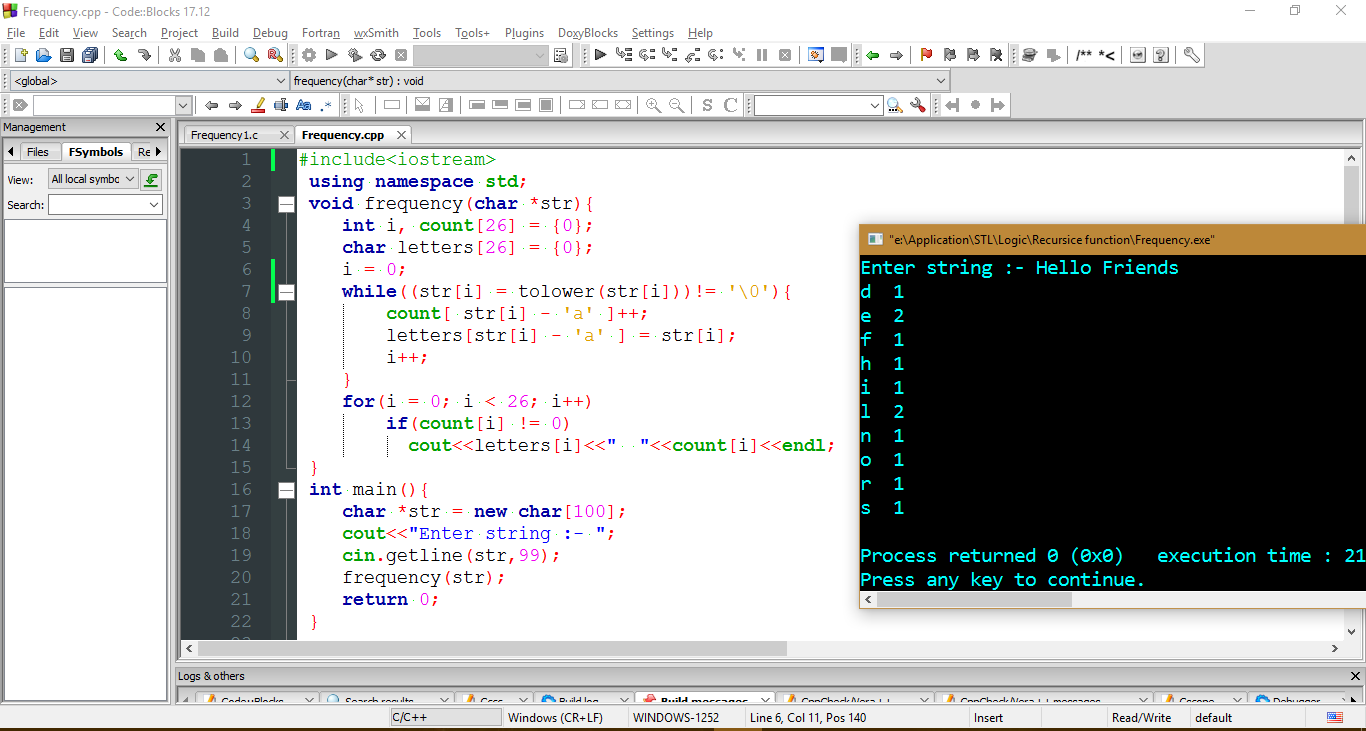Collapse the while loop fold marker
1366x731 pixels.
click(x=286, y=291)
